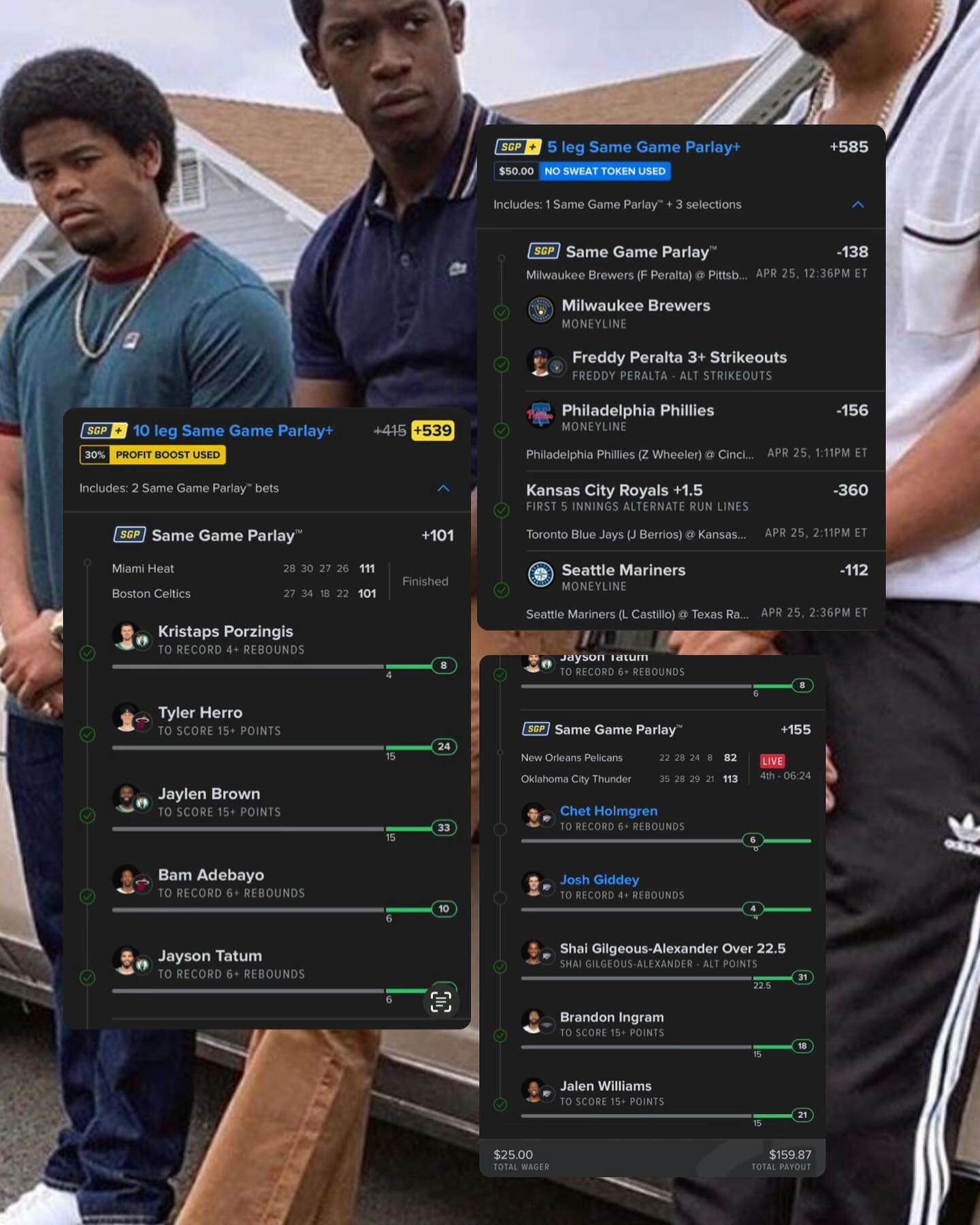This screenshot has height=1225, width=980.
Task: Open the 10 leg Same Game Parlay+ title
Action: (233, 431)
